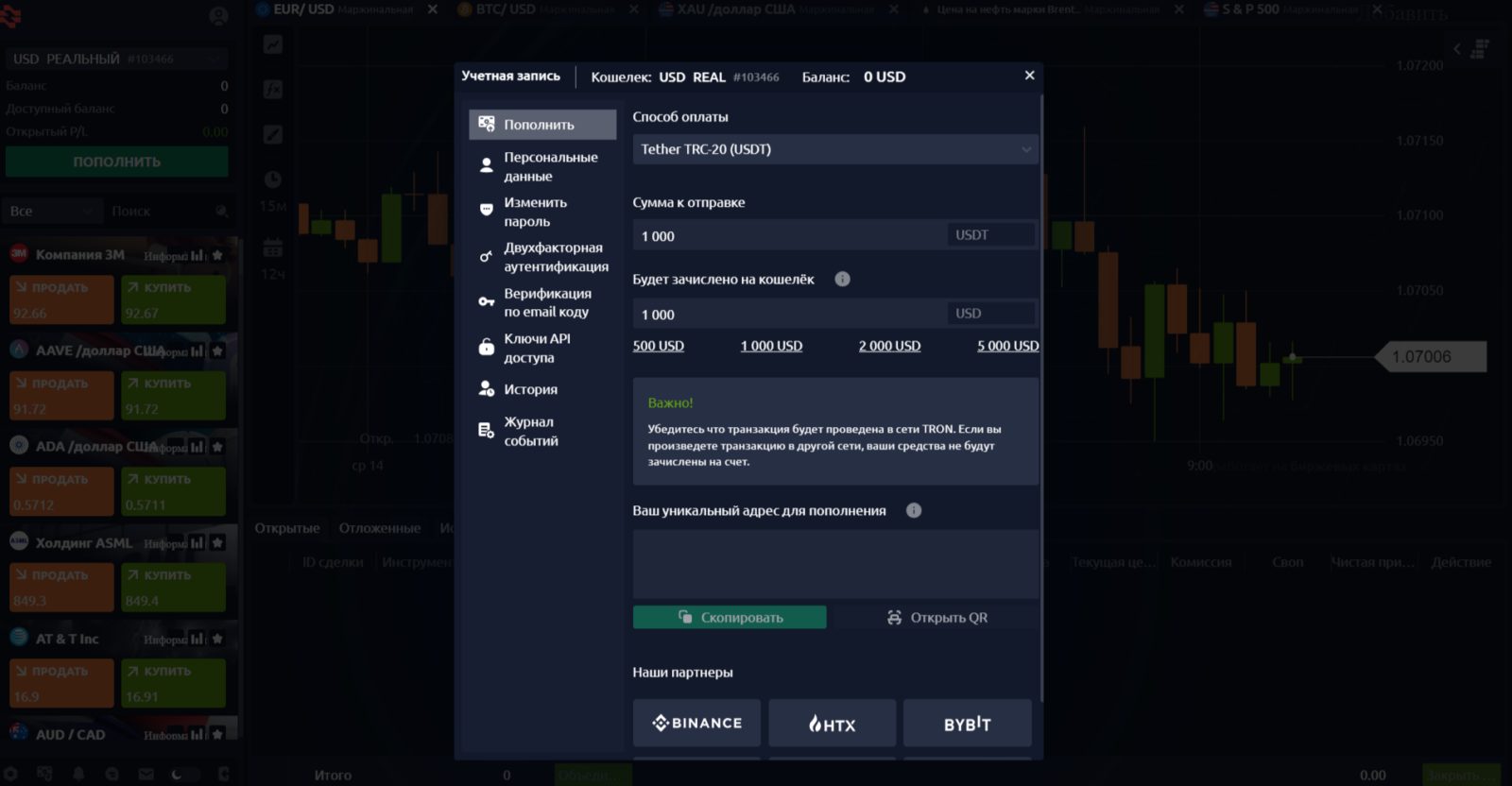Open the Журнал событий log icon
1512x786 pixels.
pos(487,431)
